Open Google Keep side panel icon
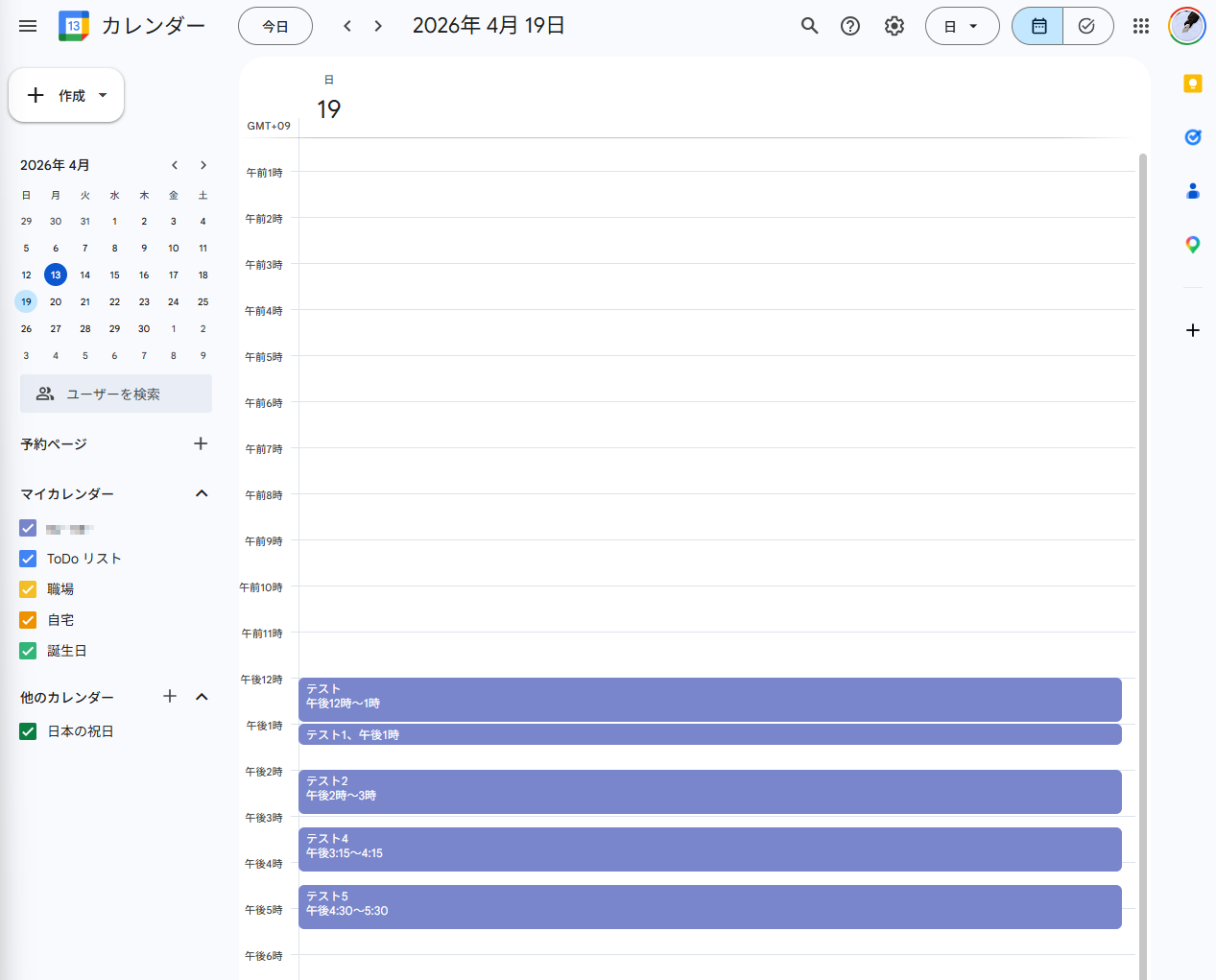Viewport: 1216px width, 980px height. [1192, 84]
